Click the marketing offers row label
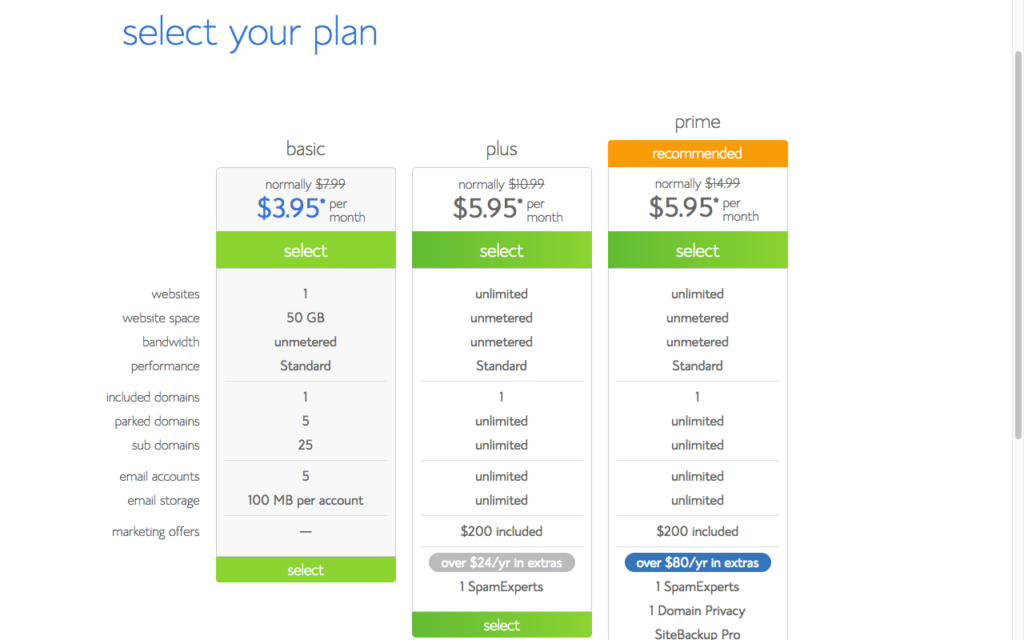The width and height of the screenshot is (1024, 640). click(155, 532)
